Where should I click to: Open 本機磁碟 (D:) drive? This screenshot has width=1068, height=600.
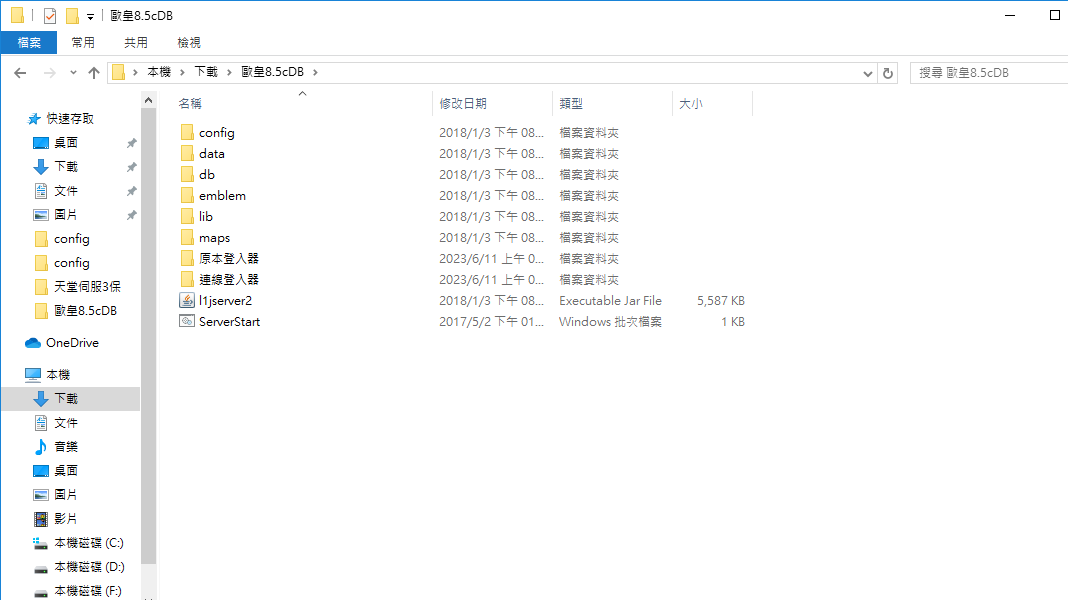pos(89,567)
